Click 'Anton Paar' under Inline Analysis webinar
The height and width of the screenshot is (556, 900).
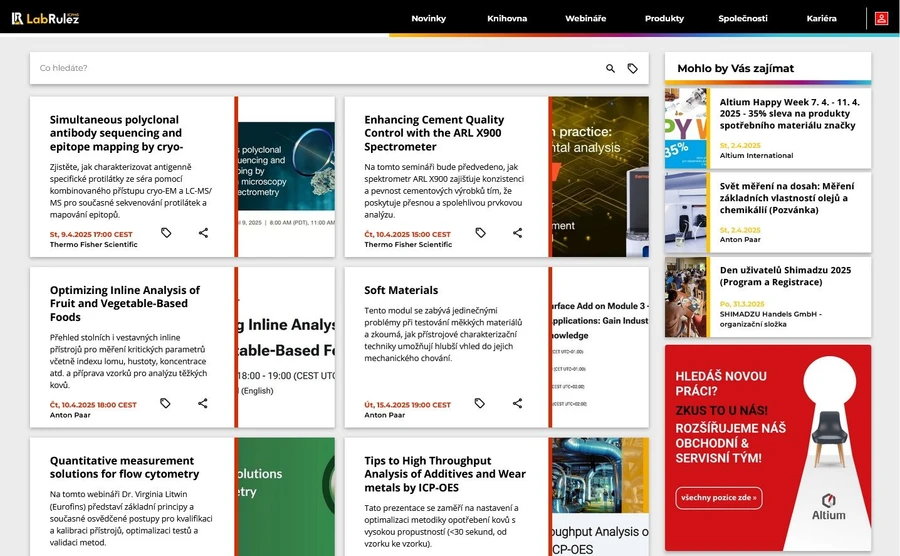[70, 415]
